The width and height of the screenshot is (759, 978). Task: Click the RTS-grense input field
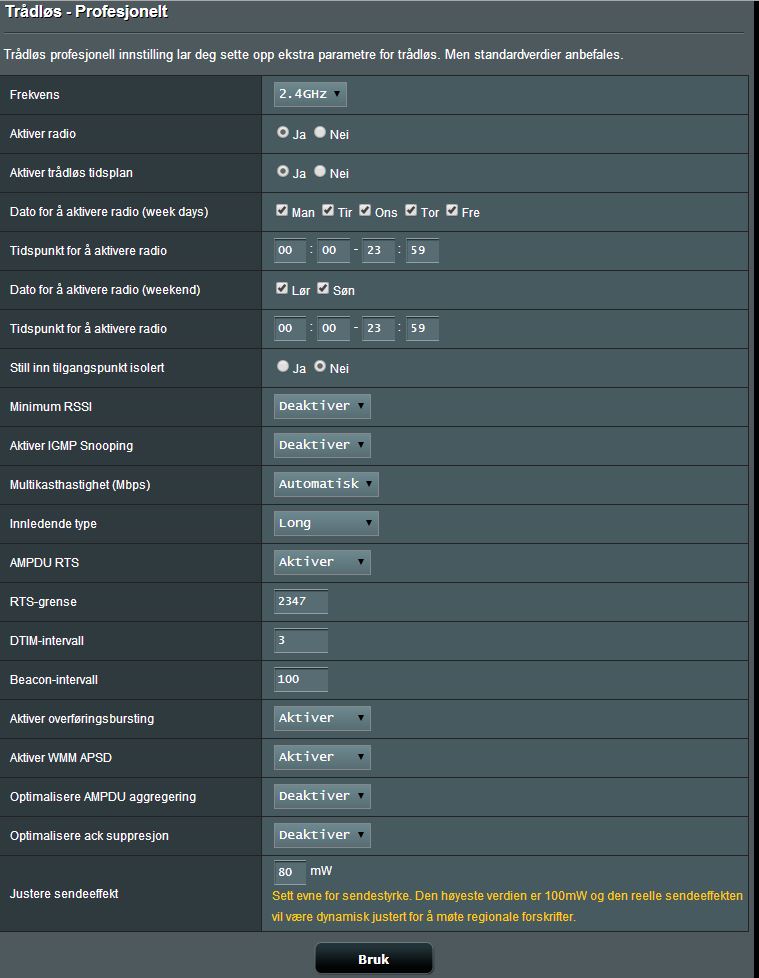click(301, 601)
